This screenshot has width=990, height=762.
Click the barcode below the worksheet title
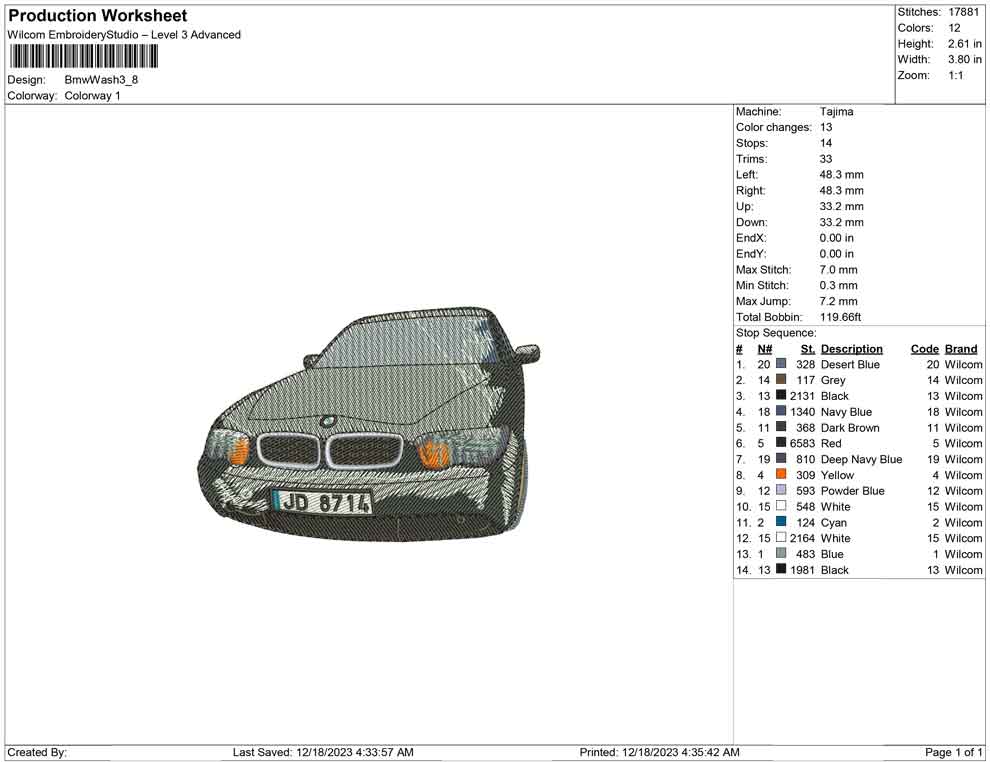[x=83, y=56]
